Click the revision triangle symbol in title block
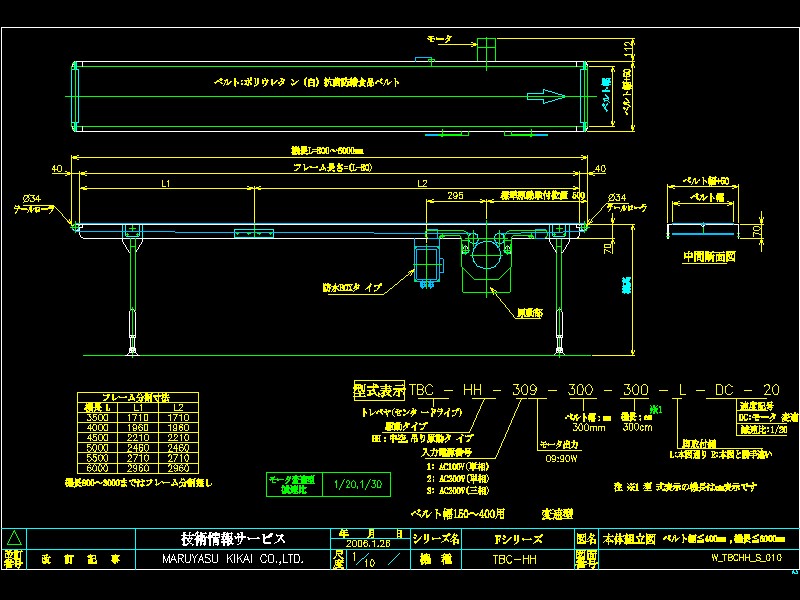 point(14,539)
